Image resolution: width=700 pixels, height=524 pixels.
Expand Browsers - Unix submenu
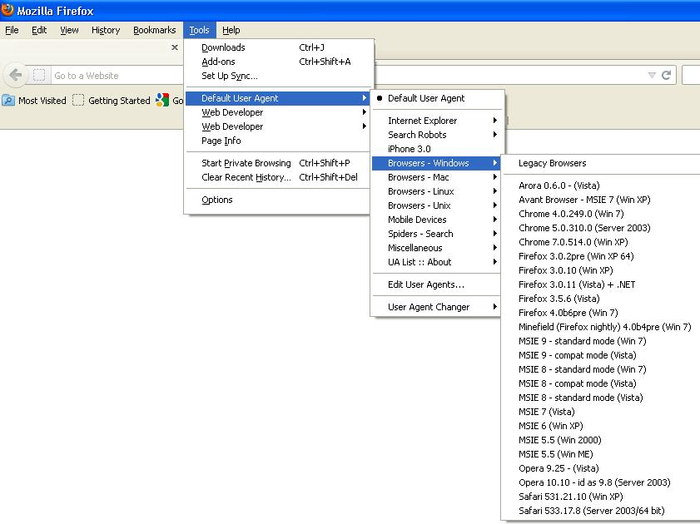click(x=438, y=206)
